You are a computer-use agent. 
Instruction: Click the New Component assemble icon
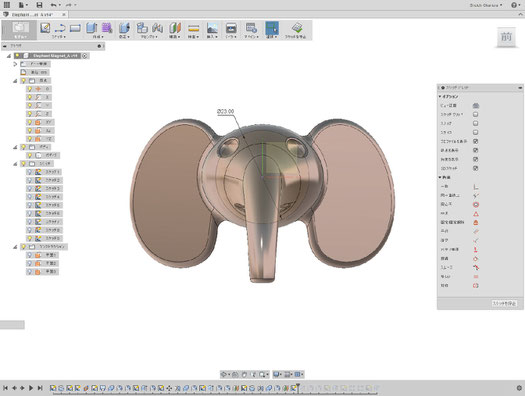[142, 28]
